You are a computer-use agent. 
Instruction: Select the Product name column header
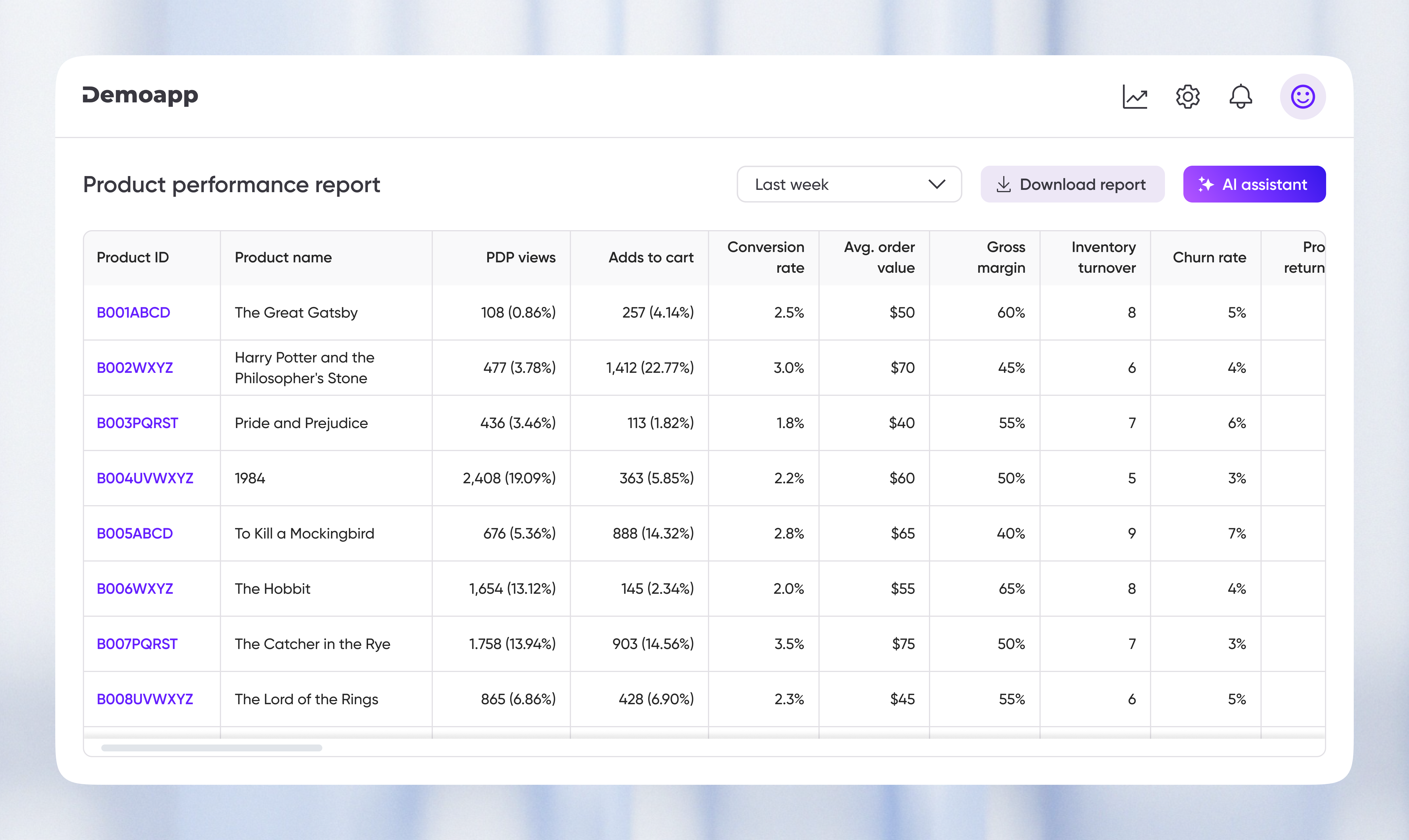click(283, 257)
